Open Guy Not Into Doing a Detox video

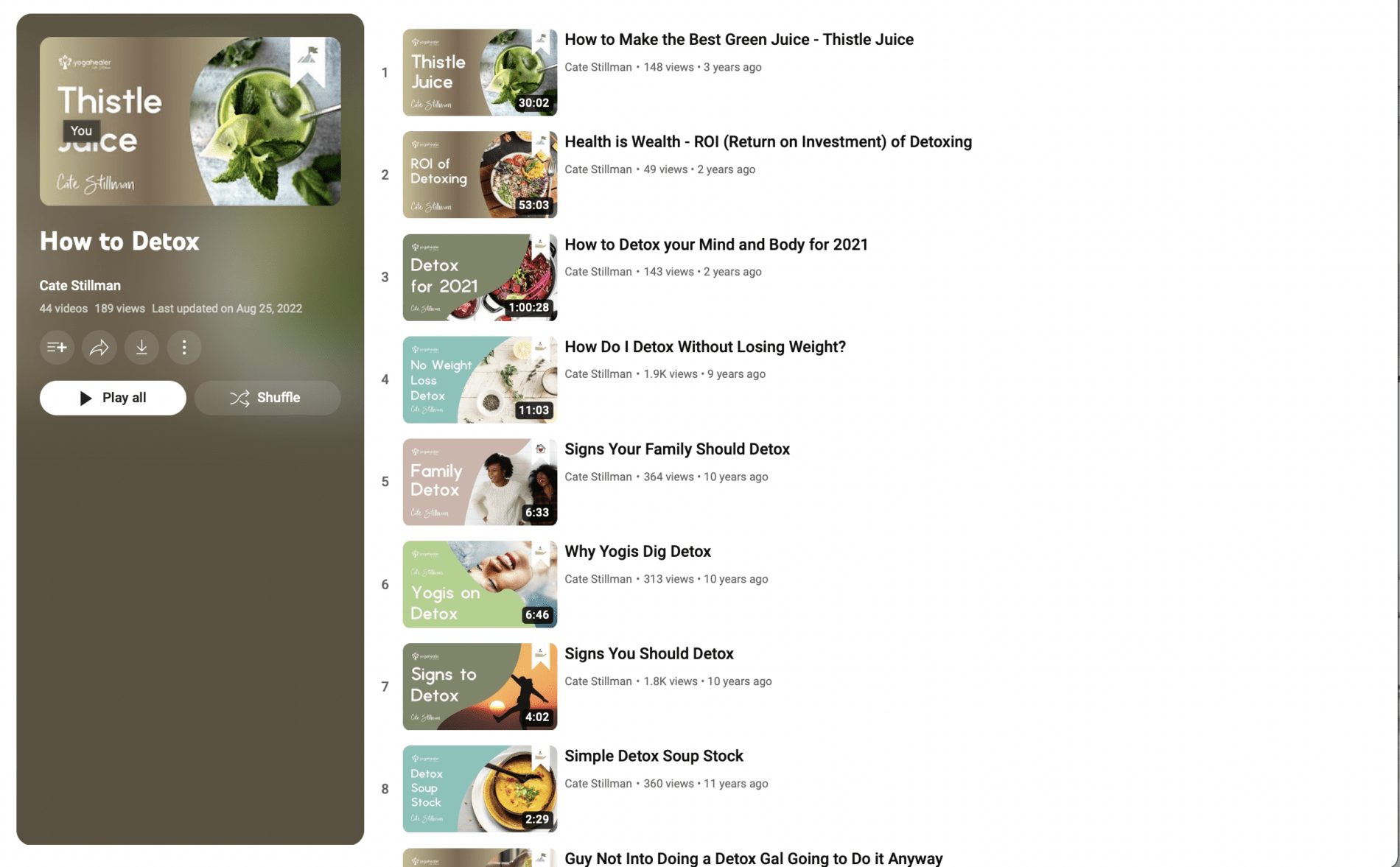pos(754,858)
